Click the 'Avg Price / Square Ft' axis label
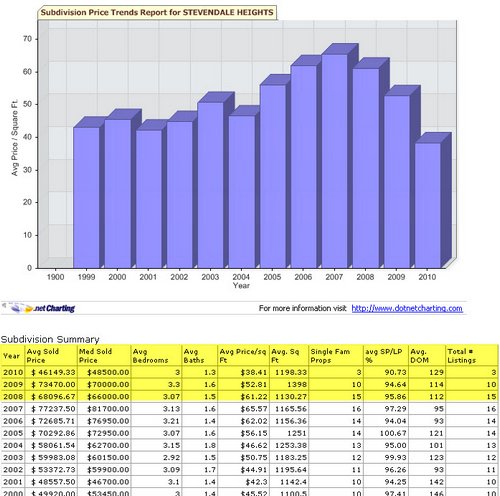Viewport: 500px width, 496px height. click(x=15, y=138)
